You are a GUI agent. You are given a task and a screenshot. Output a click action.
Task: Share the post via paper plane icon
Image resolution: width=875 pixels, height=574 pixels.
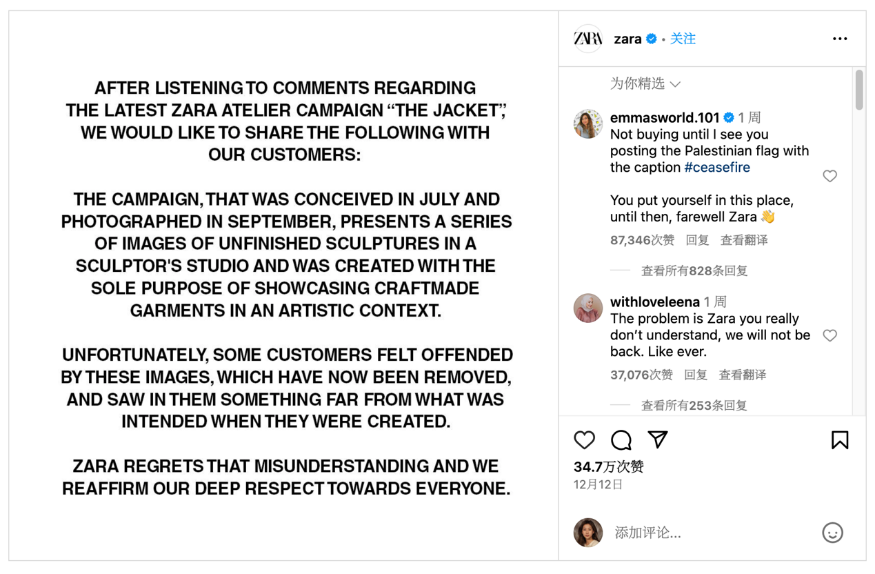(658, 440)
